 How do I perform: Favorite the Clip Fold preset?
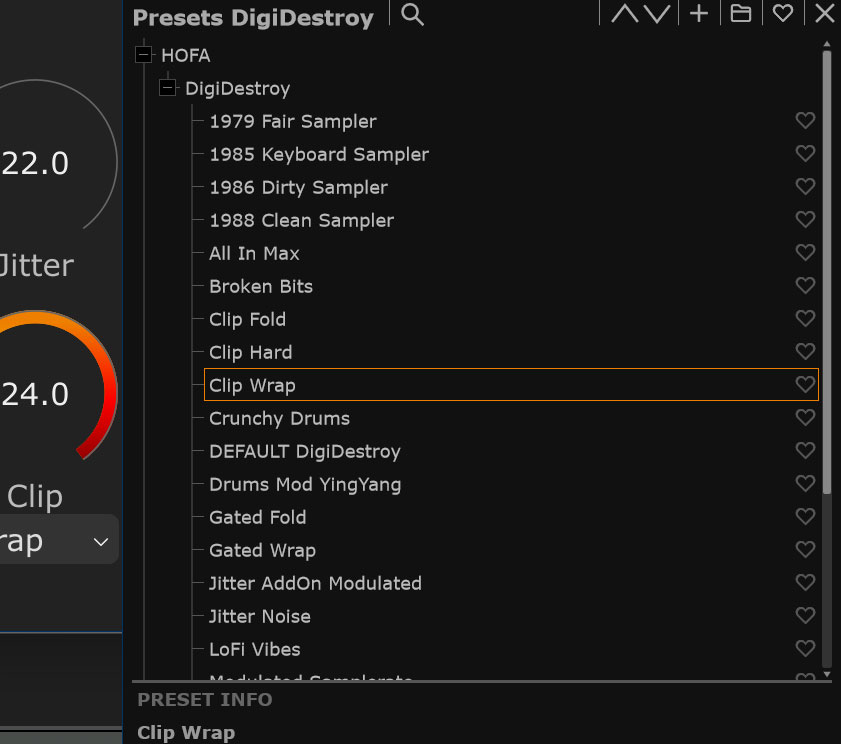coord(805,318)
